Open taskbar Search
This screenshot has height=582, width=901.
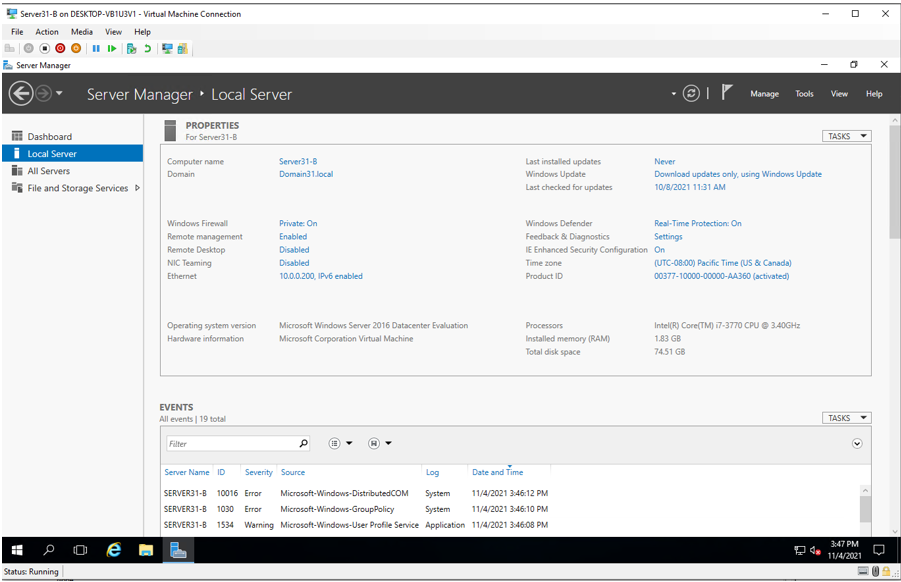coord(49,550)
